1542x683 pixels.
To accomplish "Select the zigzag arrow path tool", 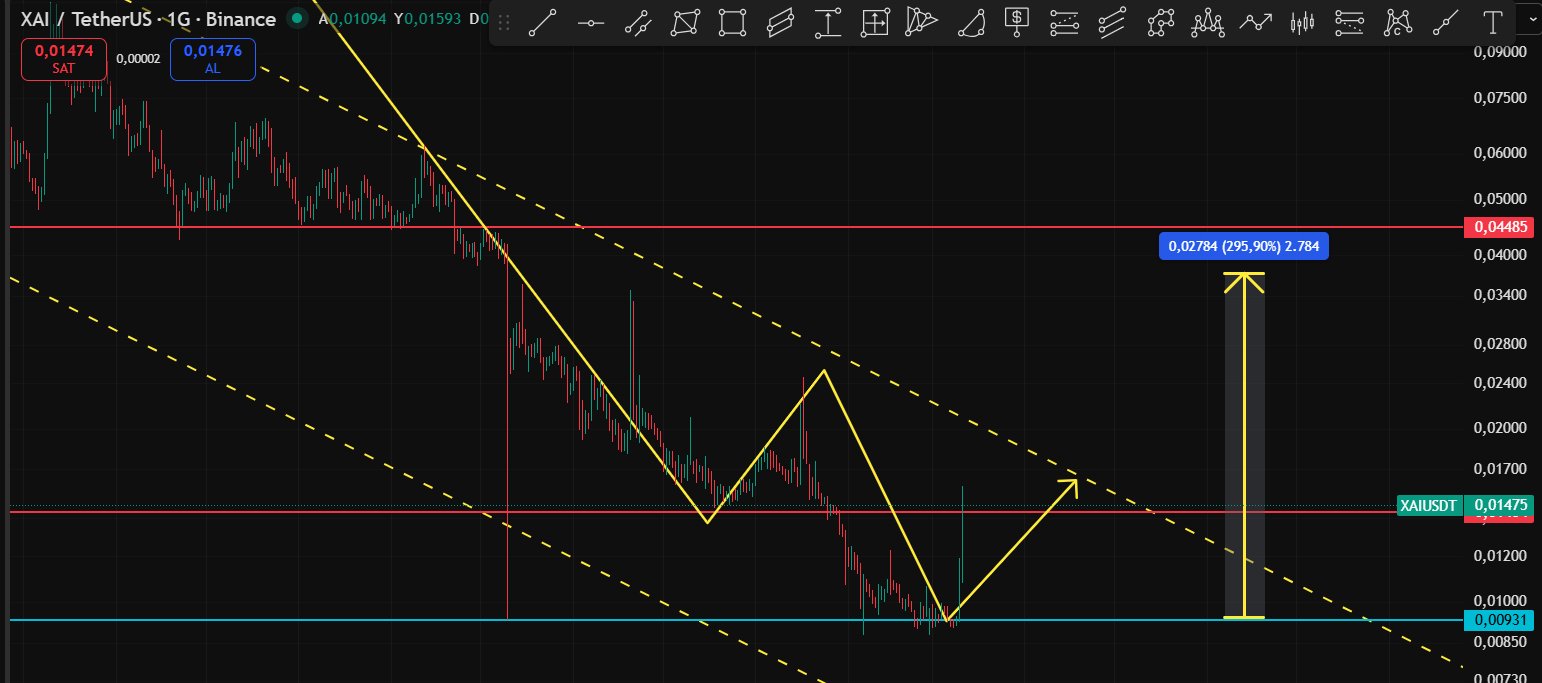I will coord(1256,22).
